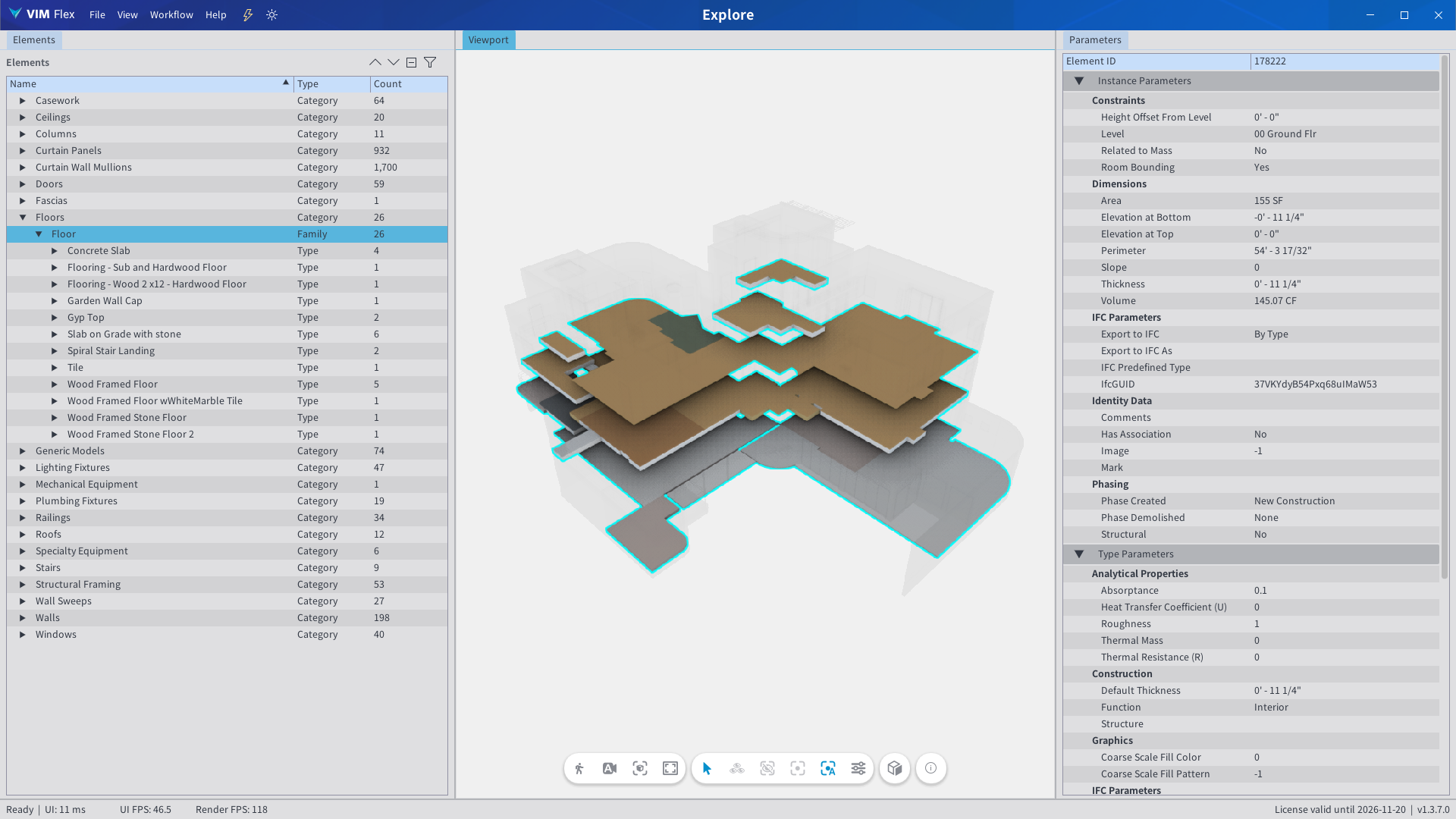1456x819 pixels.
Task: Open the File menu
Action: coord(97,14)
